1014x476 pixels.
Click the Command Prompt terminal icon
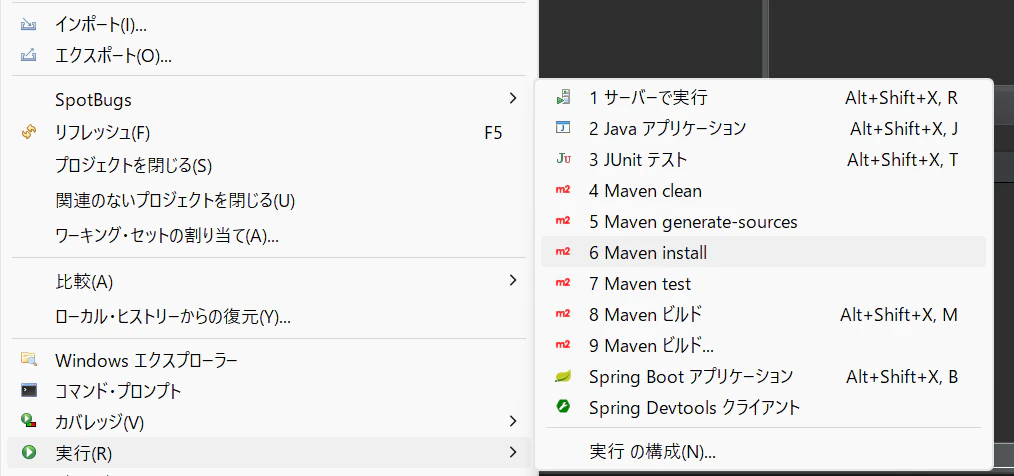(28, 391)
